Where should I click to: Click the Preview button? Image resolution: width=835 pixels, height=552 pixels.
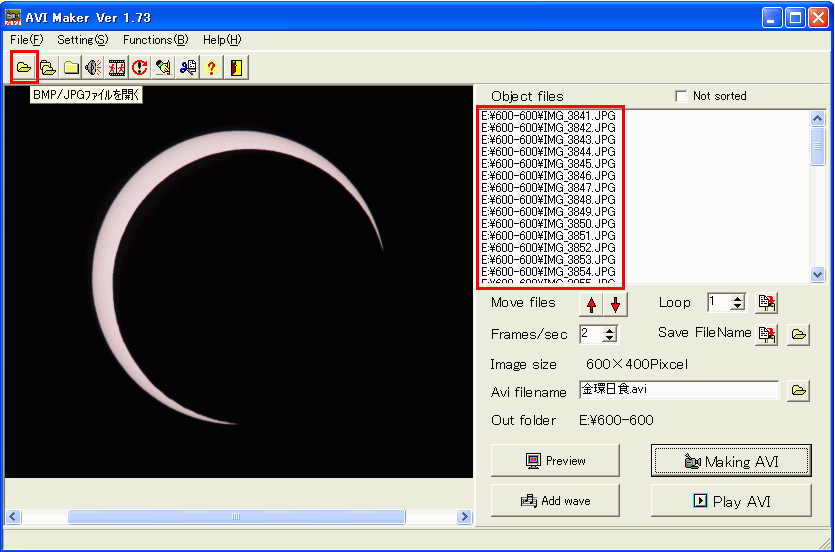coord(555,461)
